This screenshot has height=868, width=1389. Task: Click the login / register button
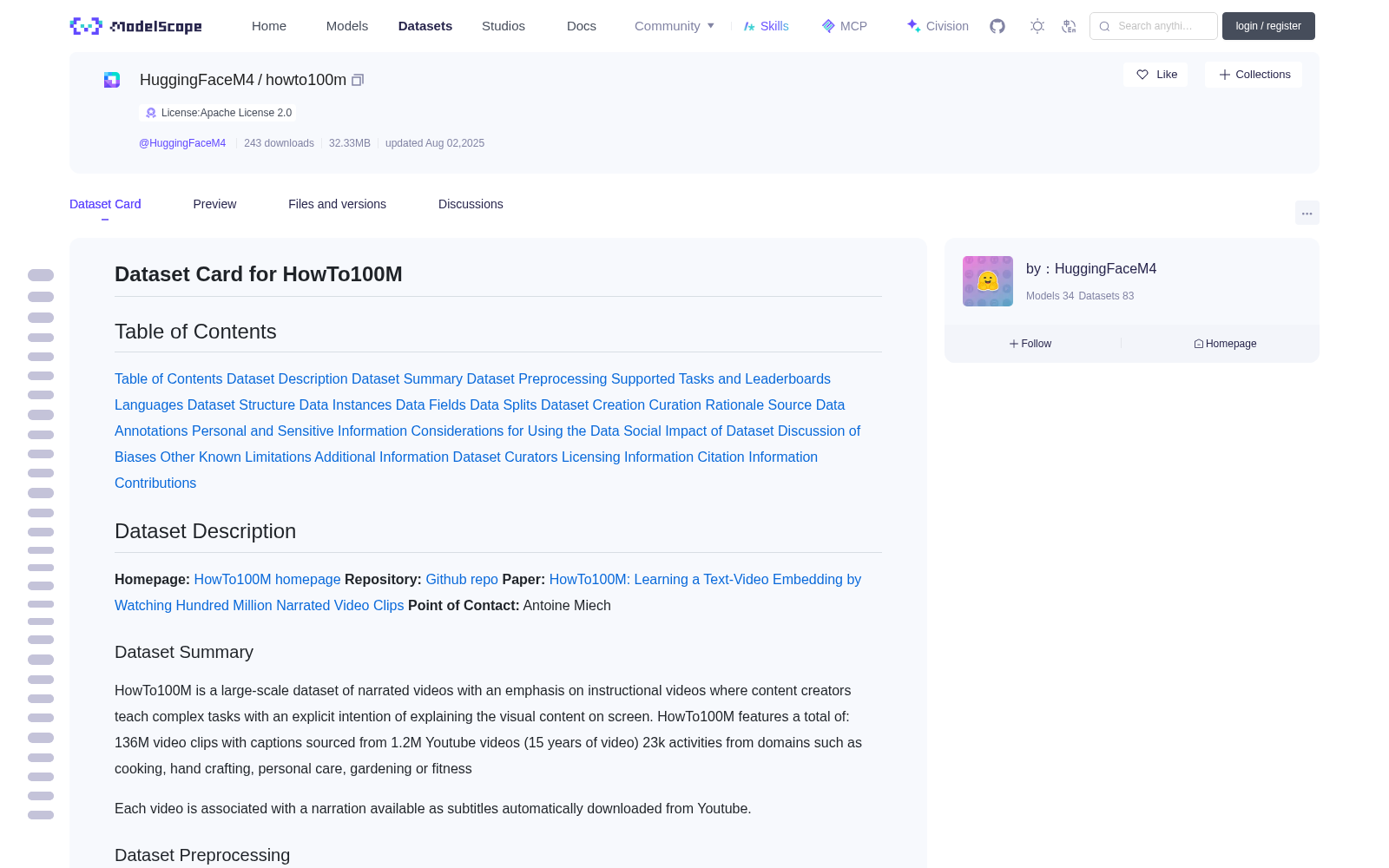point(1268,26)
